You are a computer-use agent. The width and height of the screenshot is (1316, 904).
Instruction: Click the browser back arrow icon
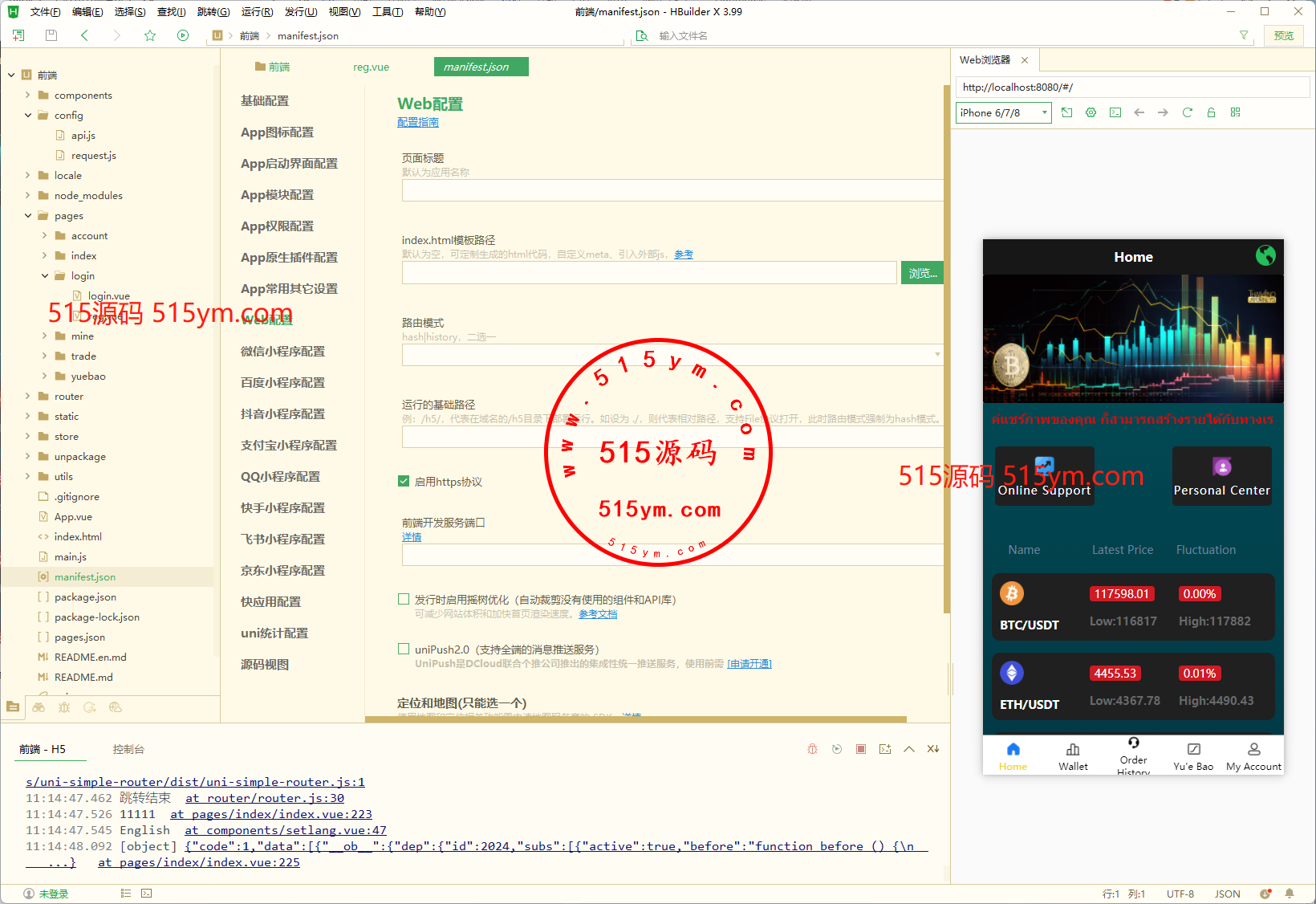(1139, 112)
